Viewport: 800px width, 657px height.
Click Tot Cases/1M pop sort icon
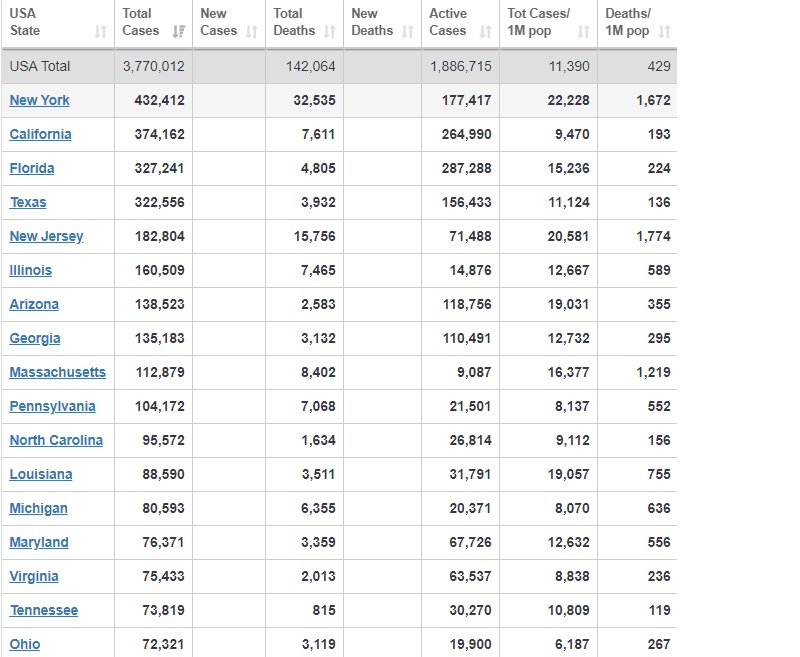tap(584, 32)
